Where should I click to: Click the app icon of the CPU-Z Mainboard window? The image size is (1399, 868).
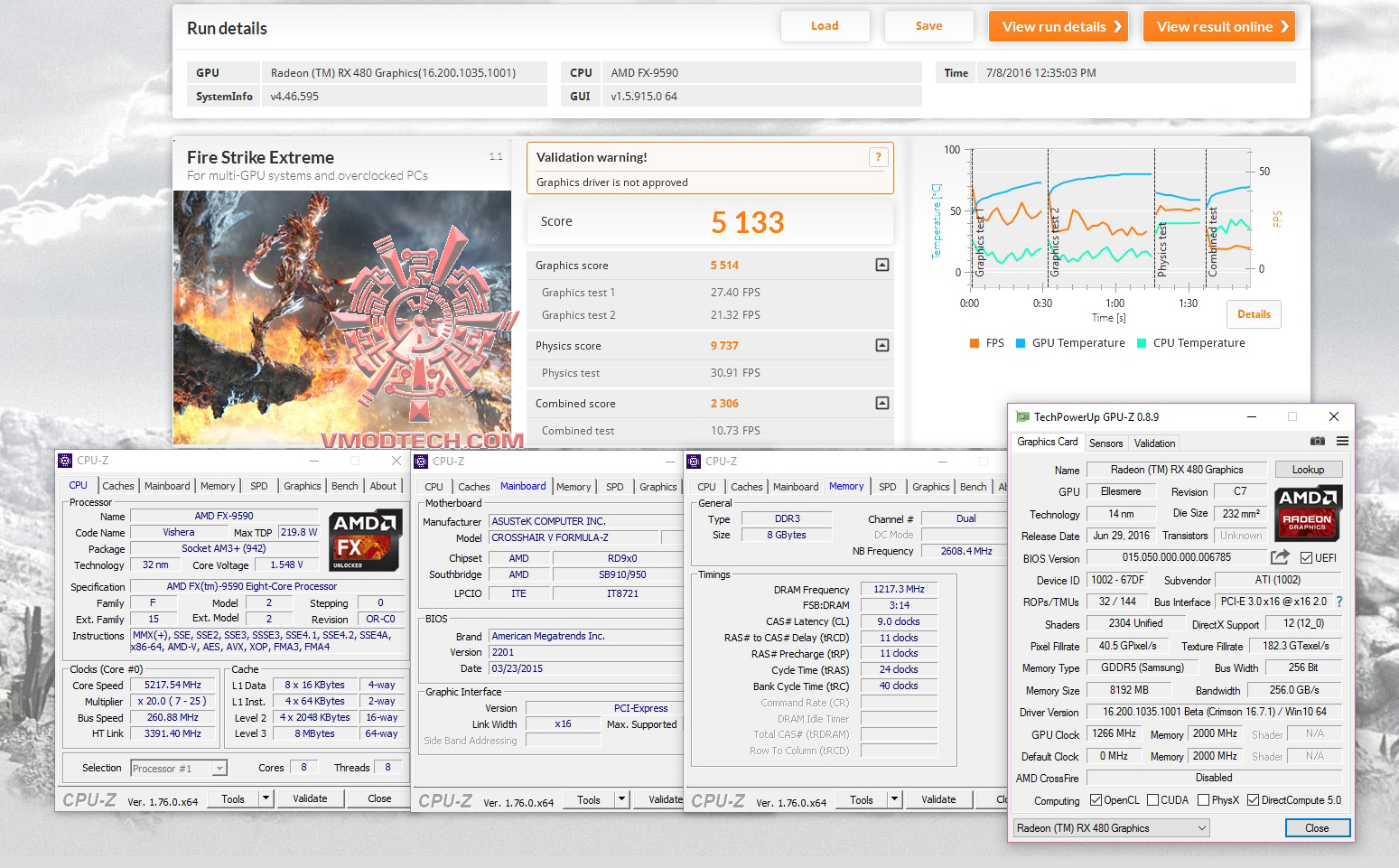coord(421,462)
